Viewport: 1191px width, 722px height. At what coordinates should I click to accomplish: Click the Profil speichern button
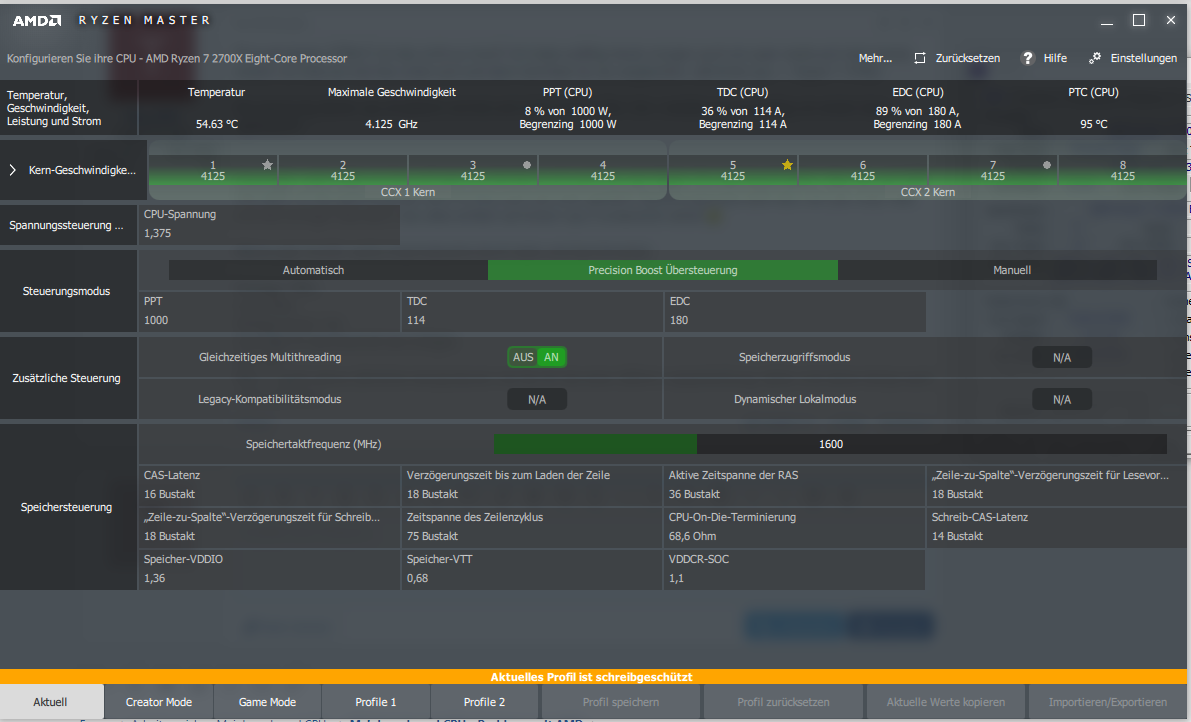(x=621, y=702)
